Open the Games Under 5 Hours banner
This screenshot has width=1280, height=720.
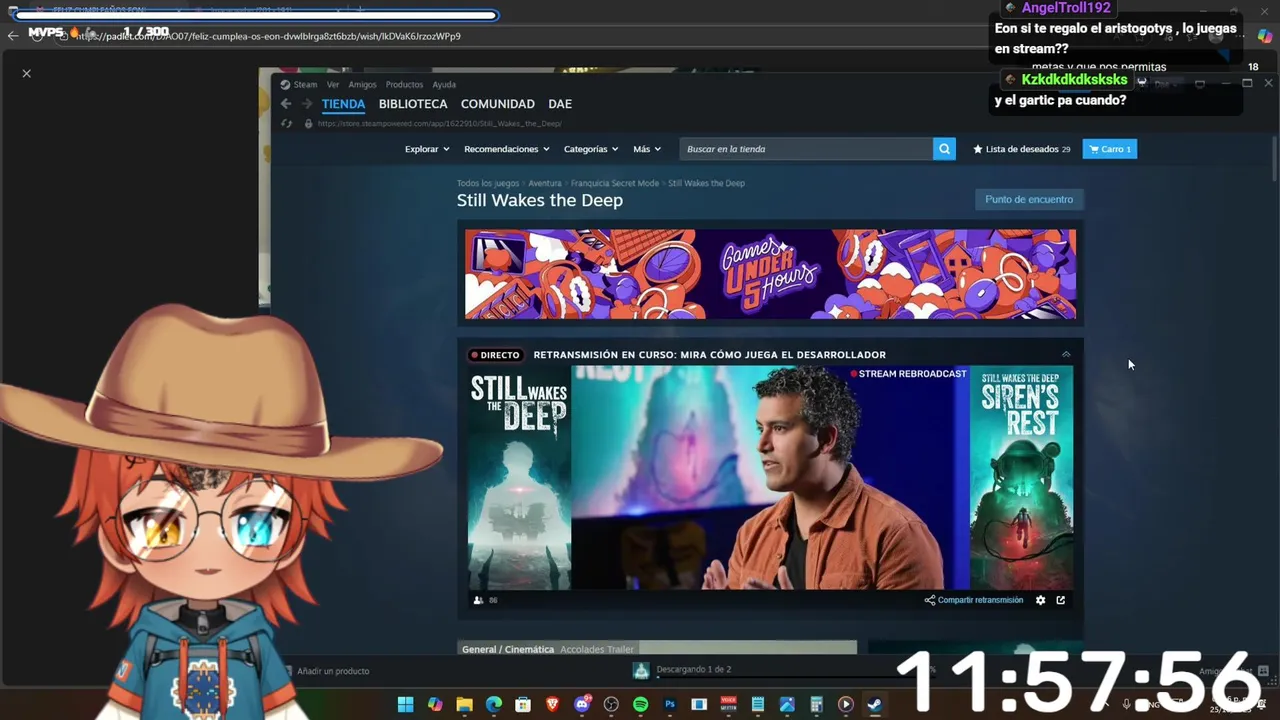[770, 274]
